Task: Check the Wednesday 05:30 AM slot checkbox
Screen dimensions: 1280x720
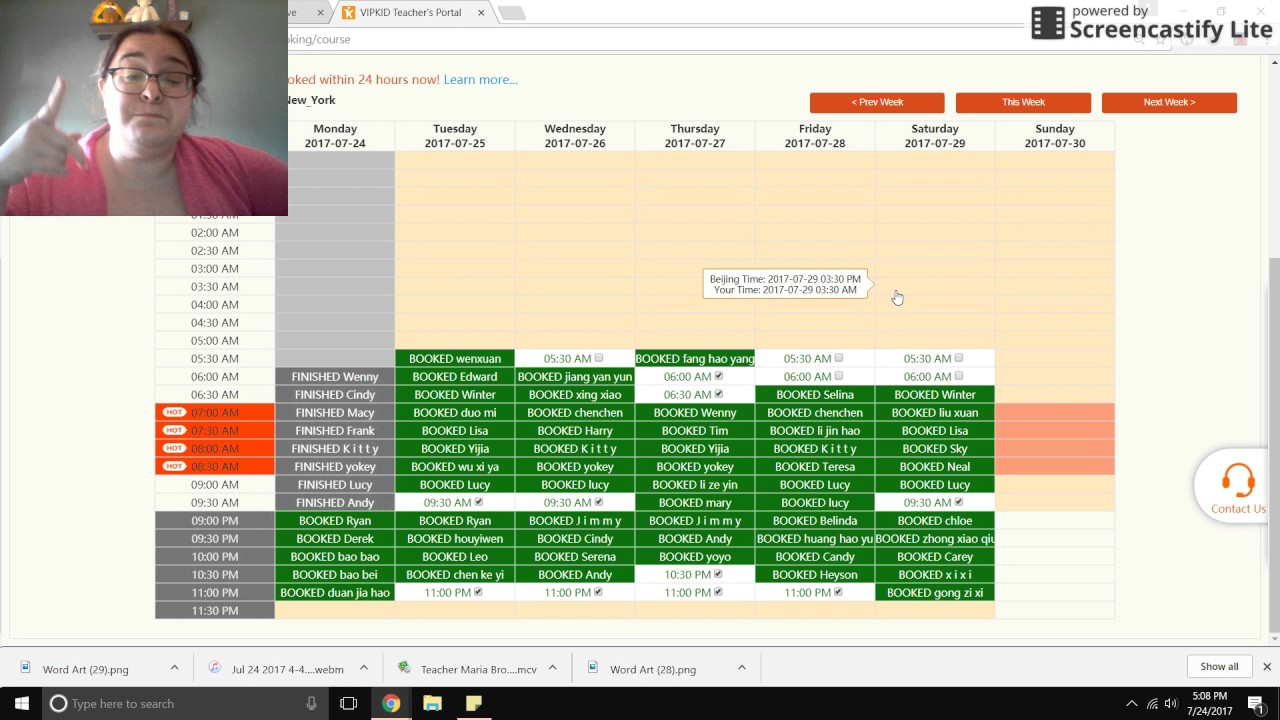Action: pos(599,358)
